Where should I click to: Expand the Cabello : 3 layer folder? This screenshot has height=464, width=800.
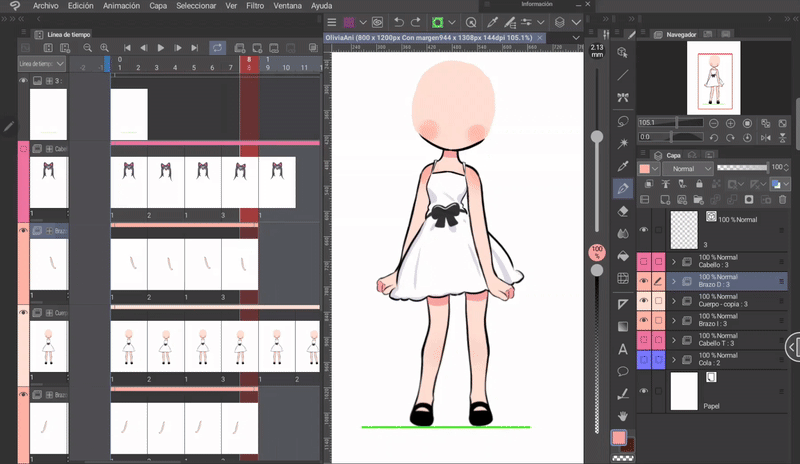(x=673, y=262)
